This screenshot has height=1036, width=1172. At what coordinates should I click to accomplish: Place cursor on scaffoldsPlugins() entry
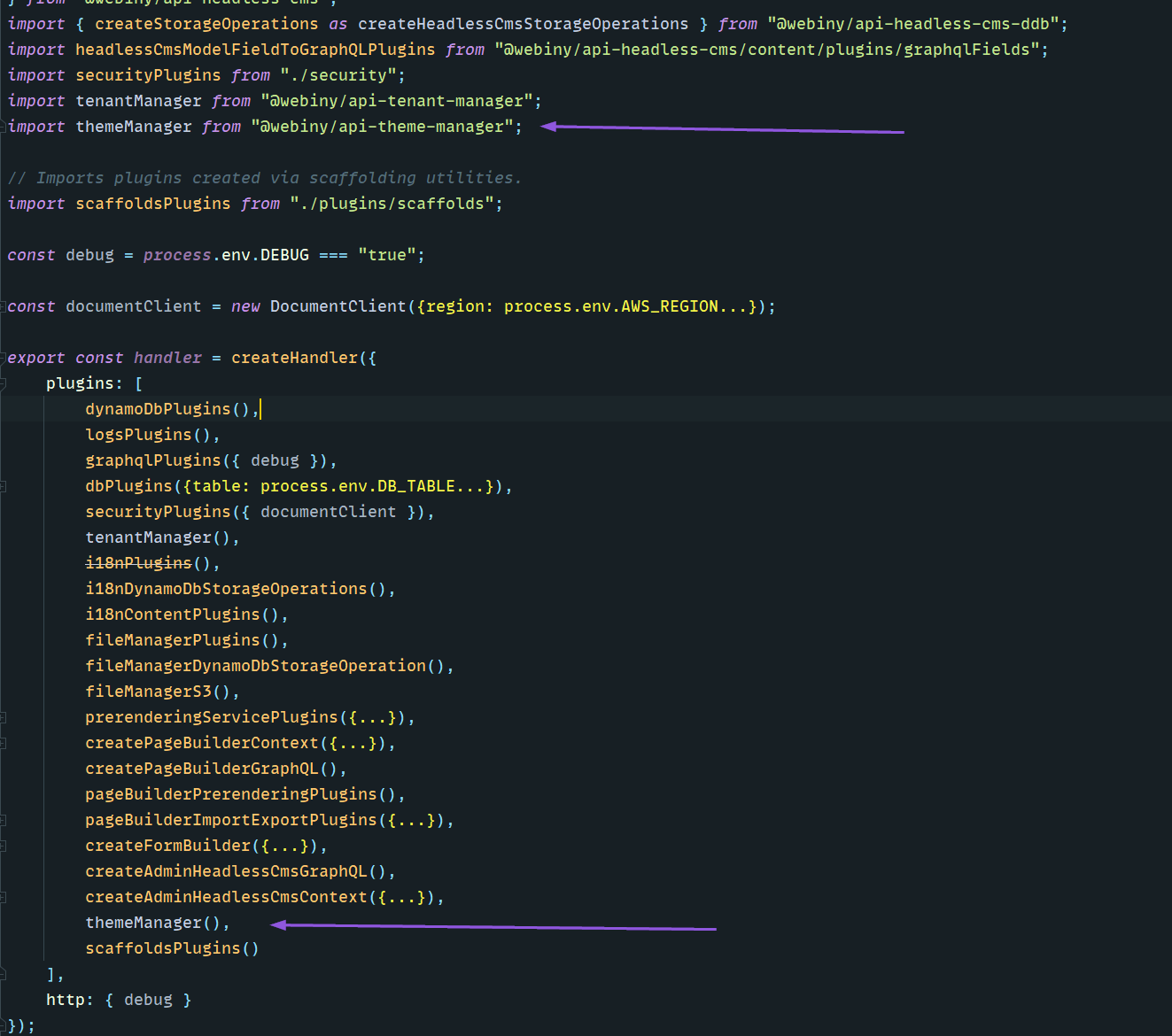[x=171, y=947]
